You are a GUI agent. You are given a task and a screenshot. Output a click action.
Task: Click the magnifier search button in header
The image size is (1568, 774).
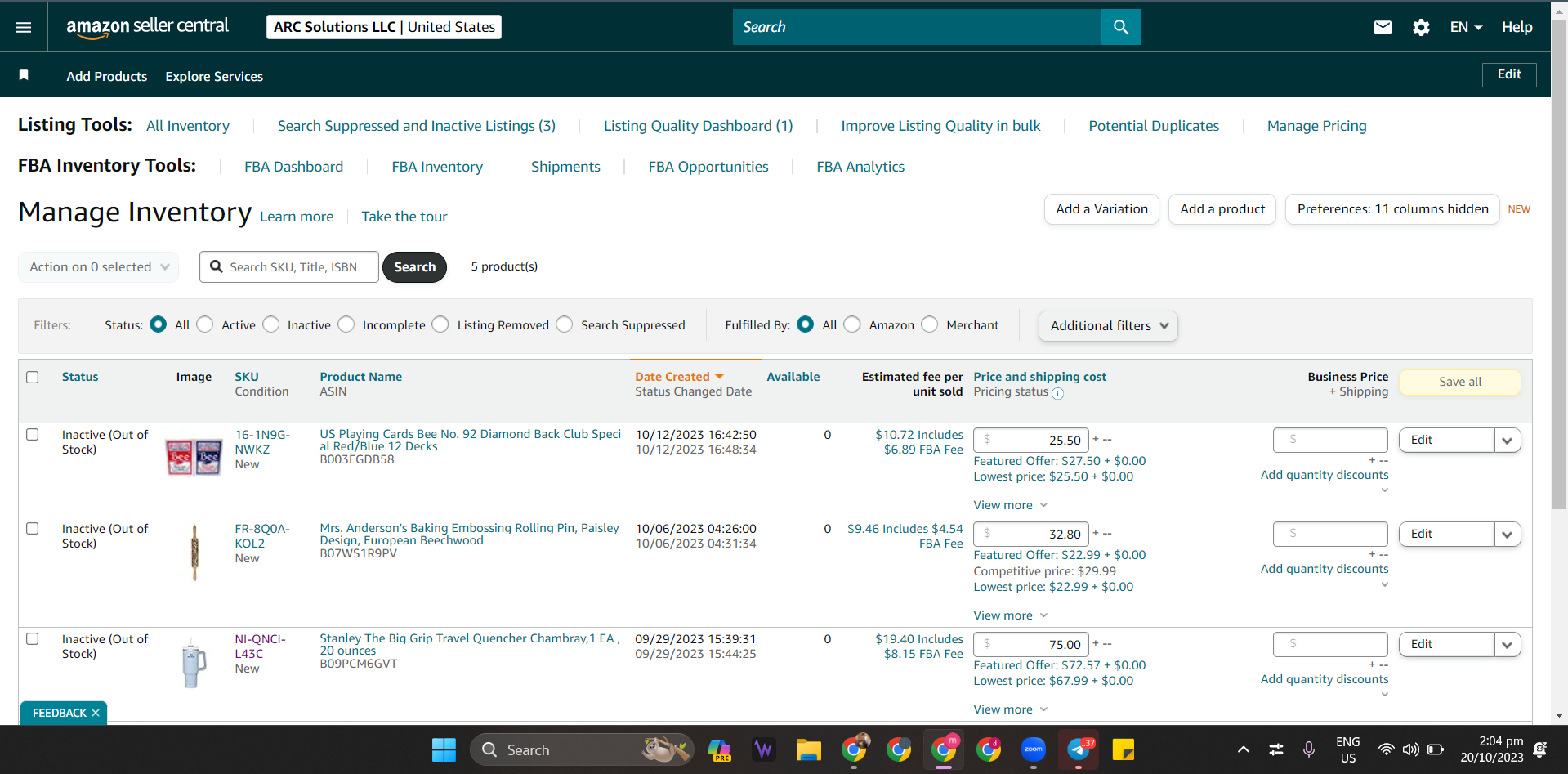pos(1120,27)
